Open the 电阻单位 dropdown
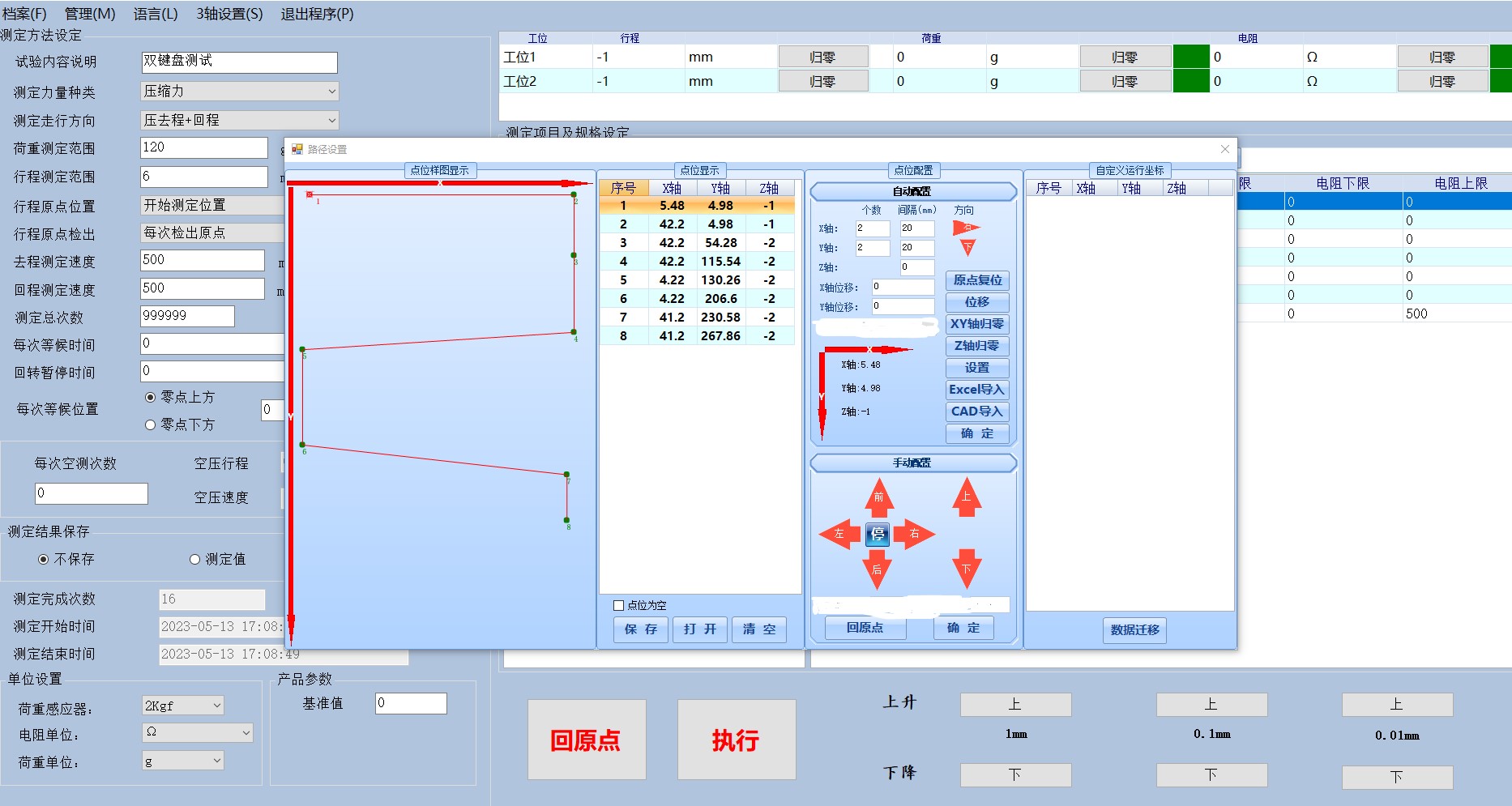The width and height of the screenshot is (1512, 806). coord(198,732)
